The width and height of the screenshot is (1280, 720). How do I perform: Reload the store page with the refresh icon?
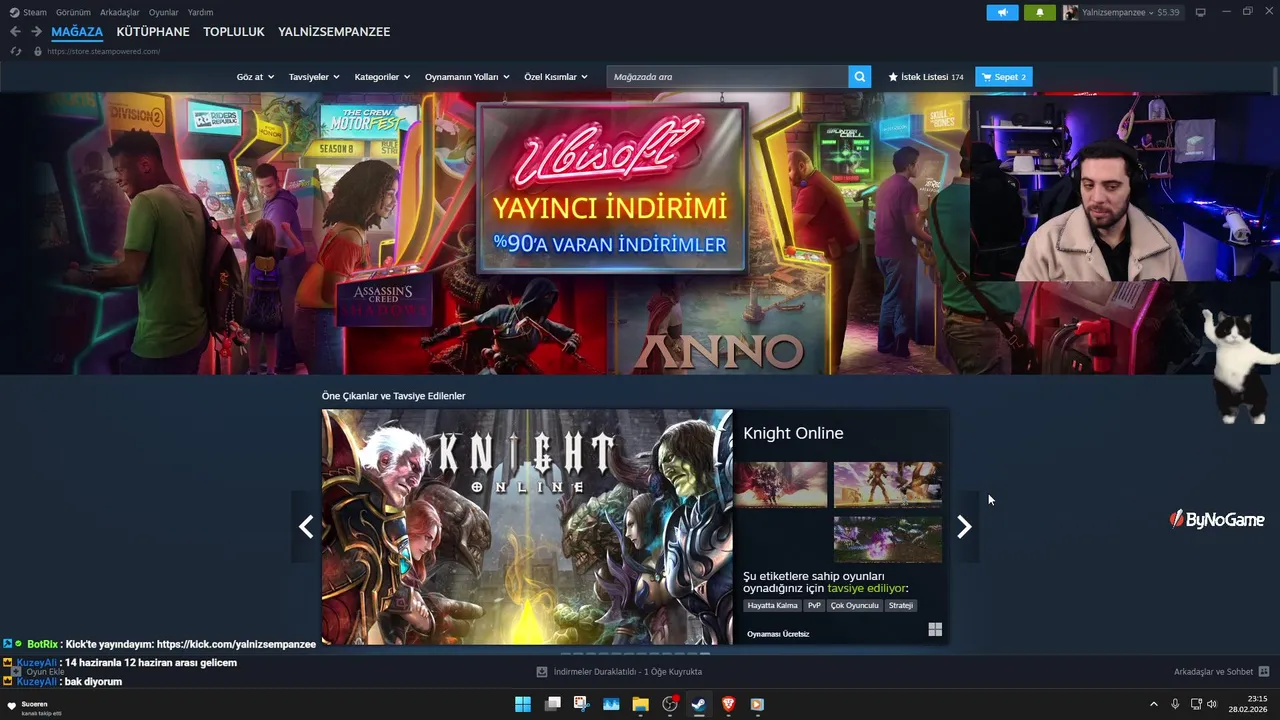point(15,51)
